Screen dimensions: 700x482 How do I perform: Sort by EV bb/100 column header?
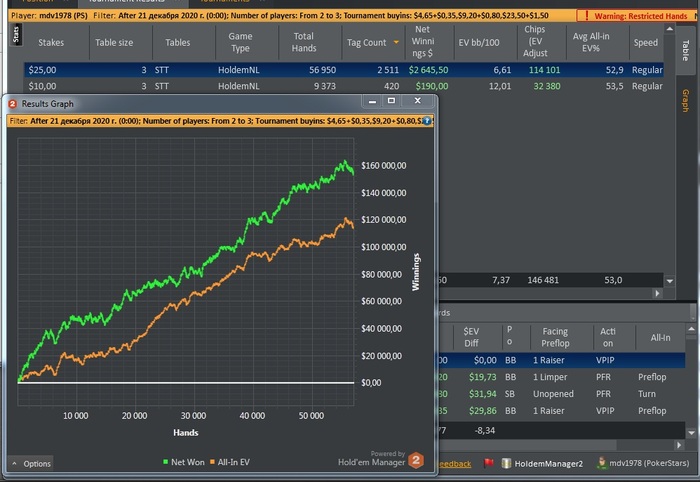pyautogui.click(x=479, y=42)
